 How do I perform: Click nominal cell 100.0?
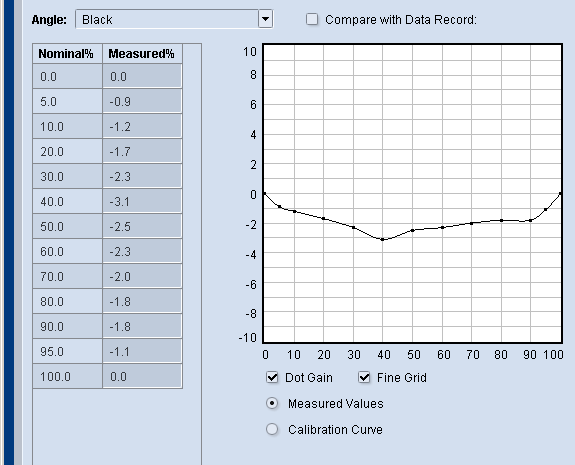[x=67, y=376]
